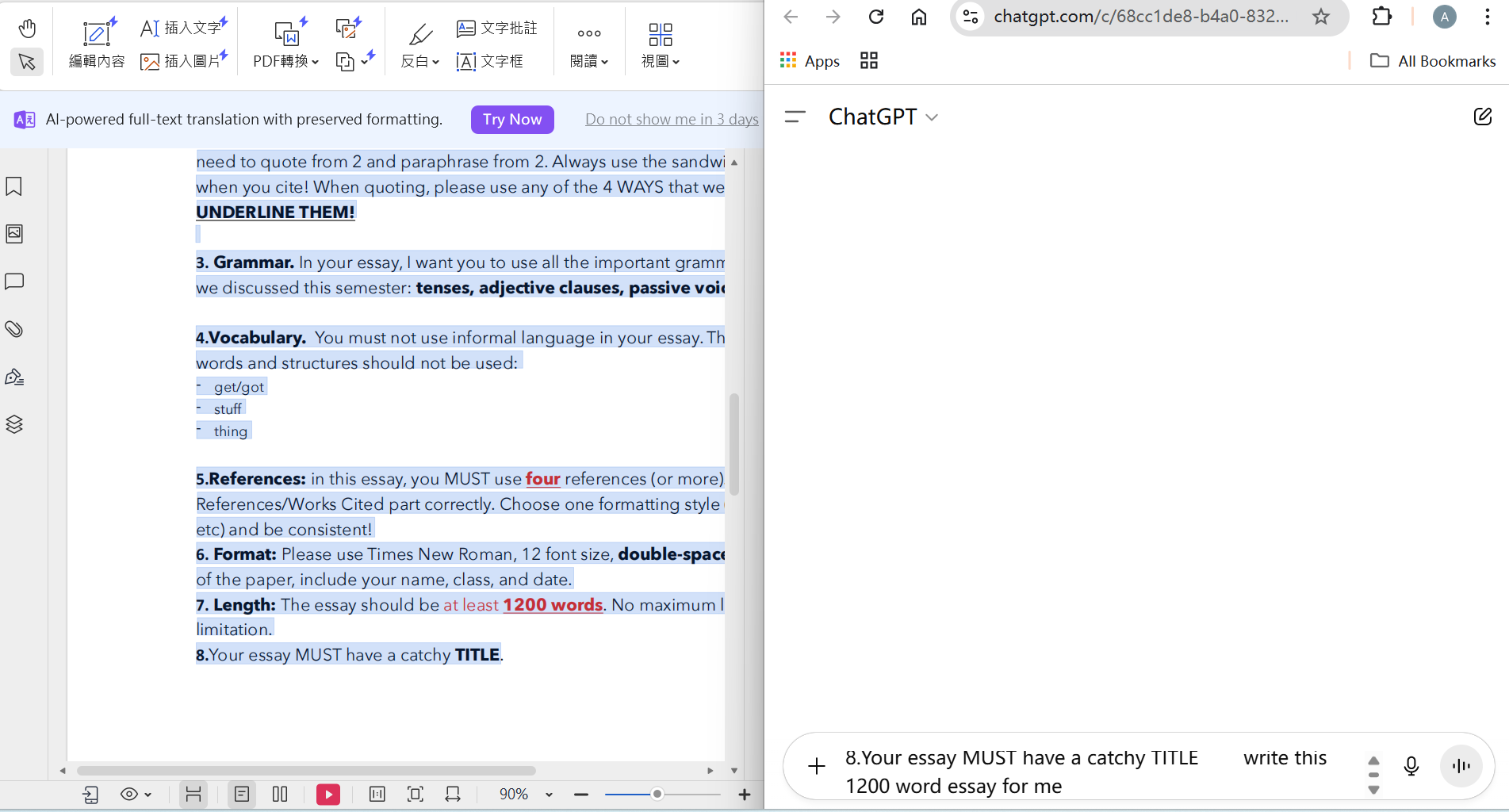Start a new chat with compose icon

pyautogui.click(x=1482, y=117)
